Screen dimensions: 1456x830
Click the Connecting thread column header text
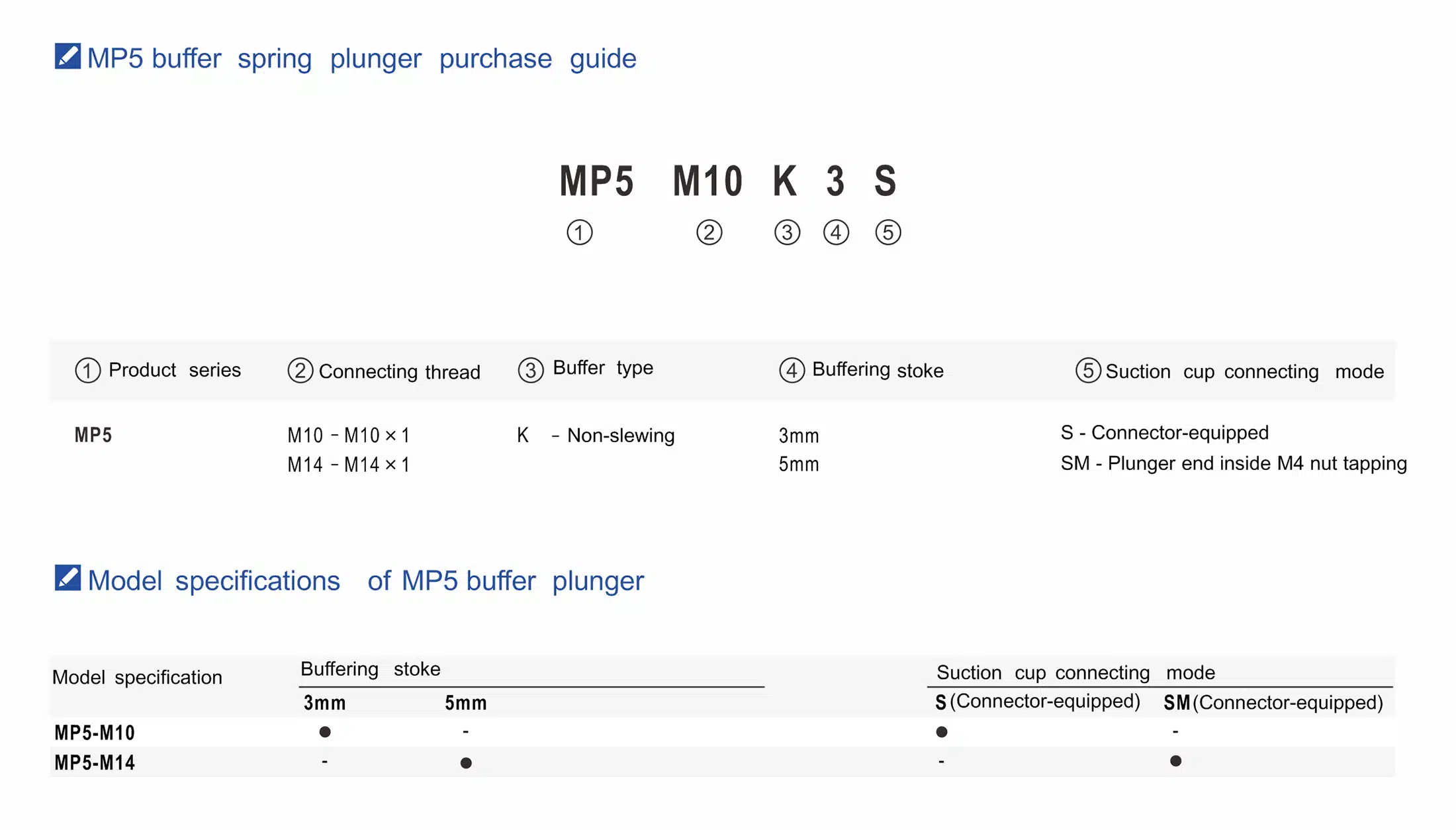tap(399, 371)
